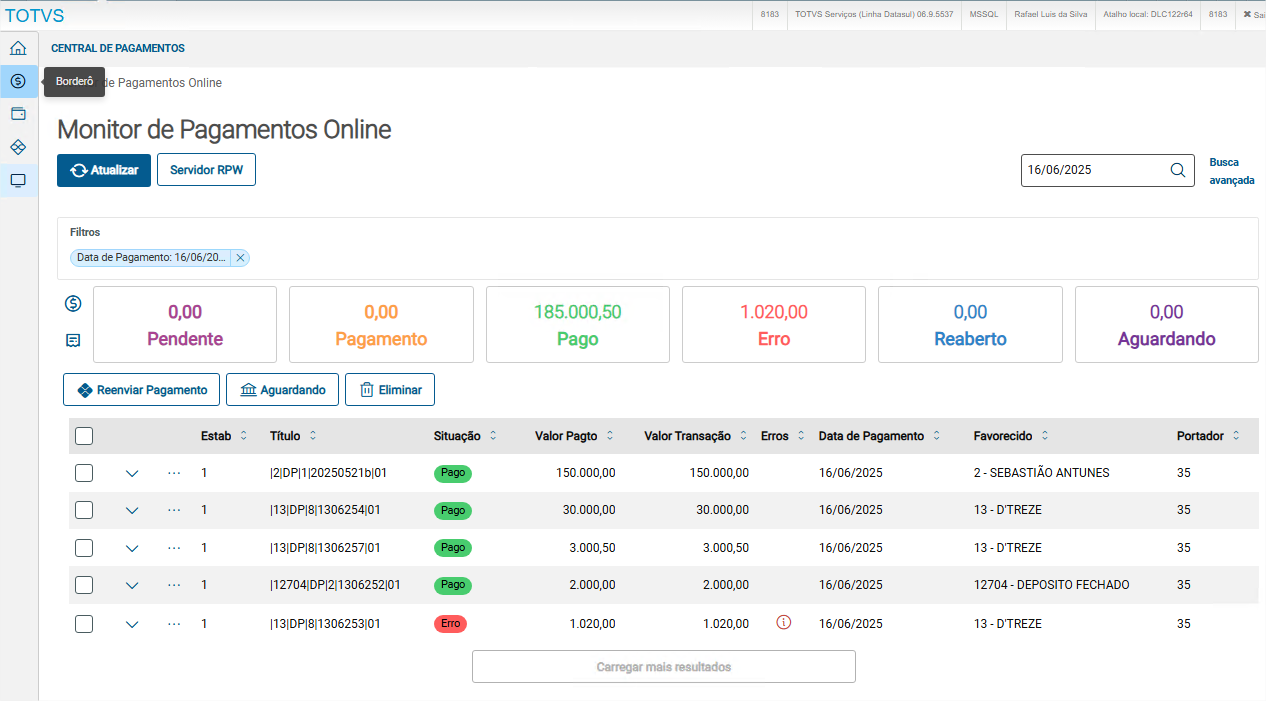Check the row with Erro status
1266x701 pixels.
point(84,623)
